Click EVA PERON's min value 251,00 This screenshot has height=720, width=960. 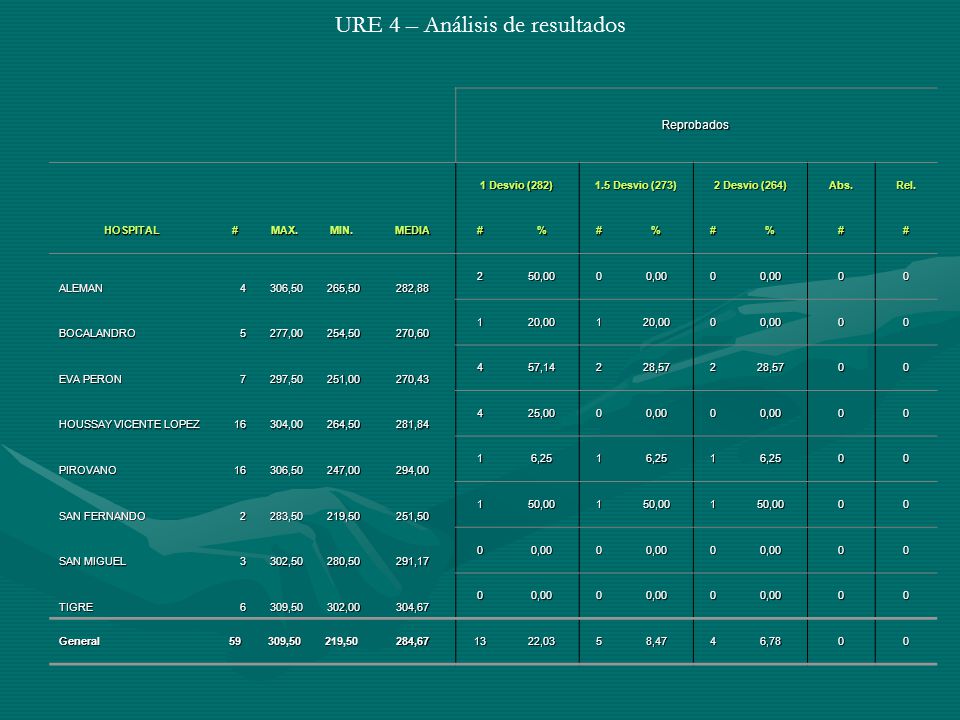[343, 380]
